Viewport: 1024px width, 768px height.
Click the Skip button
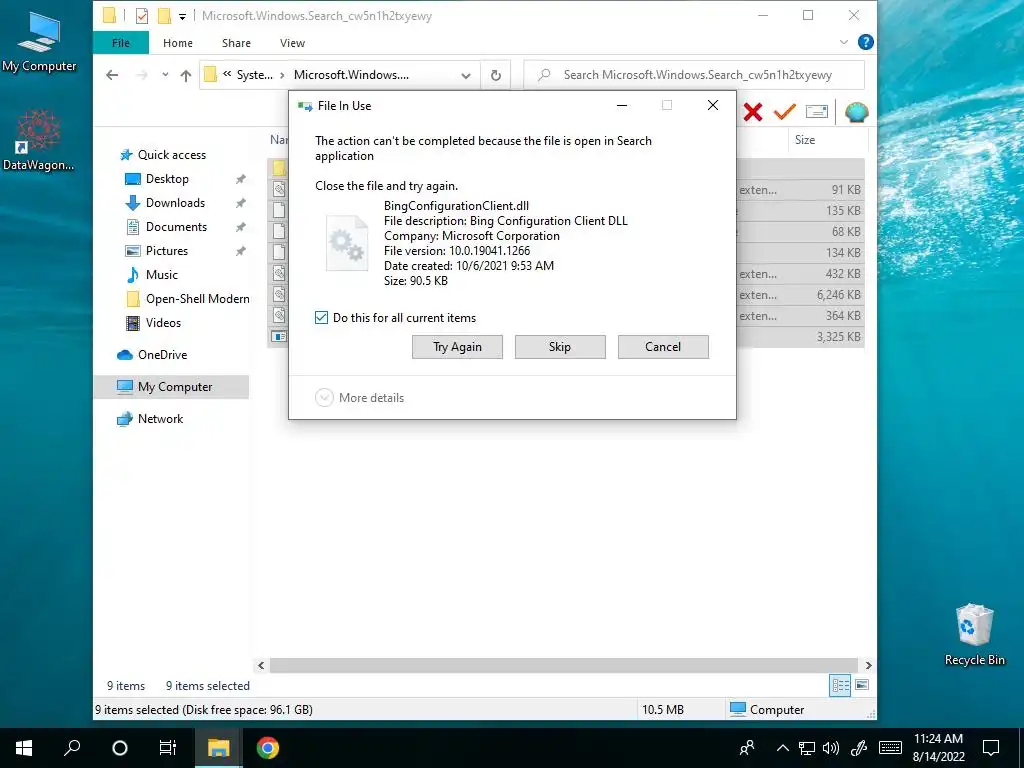560,347
